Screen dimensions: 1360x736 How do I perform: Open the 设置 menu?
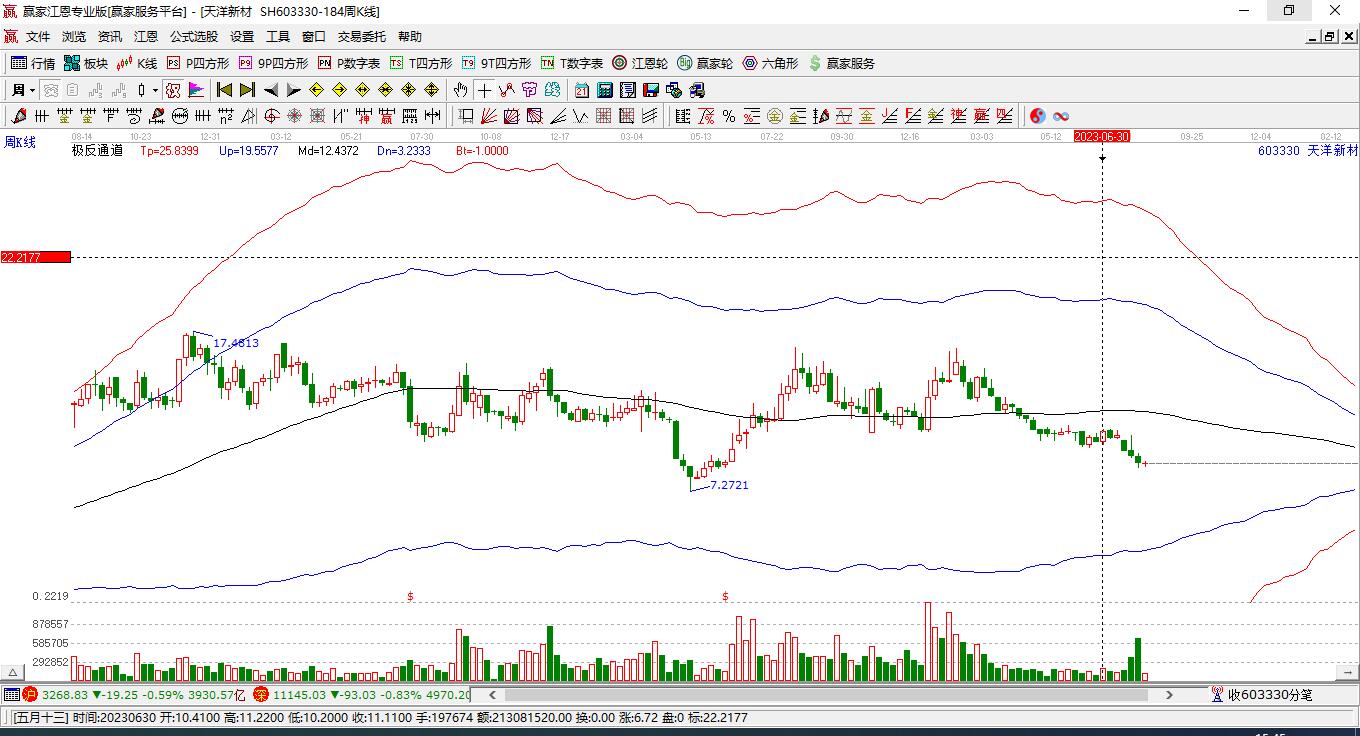tap(242, 37)
